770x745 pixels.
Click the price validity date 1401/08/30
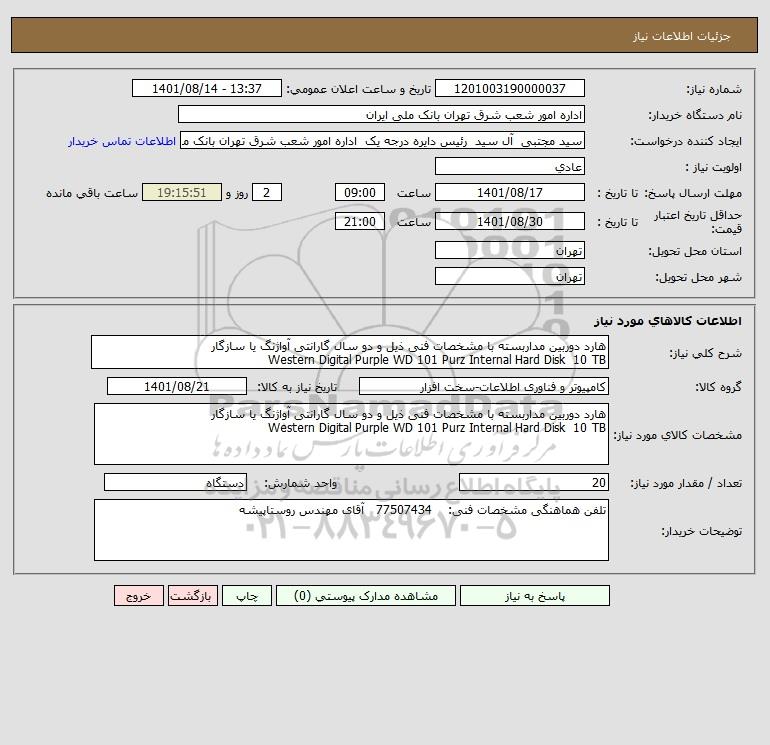point(510,221)
